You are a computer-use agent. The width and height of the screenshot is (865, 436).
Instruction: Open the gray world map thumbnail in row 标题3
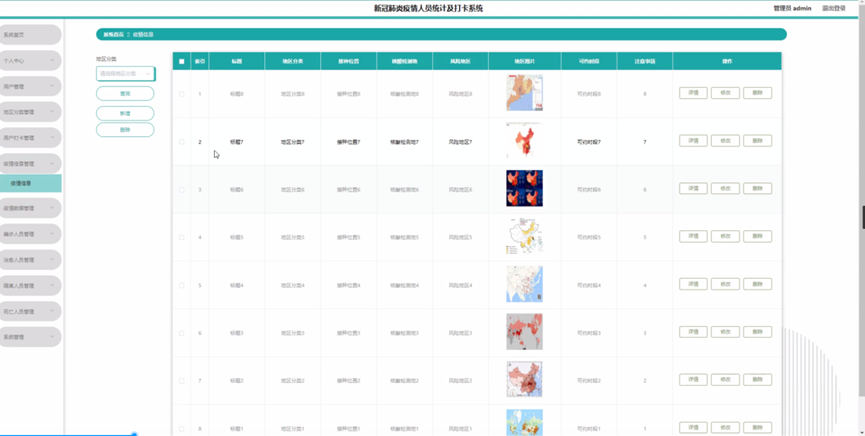coord(524,332)
